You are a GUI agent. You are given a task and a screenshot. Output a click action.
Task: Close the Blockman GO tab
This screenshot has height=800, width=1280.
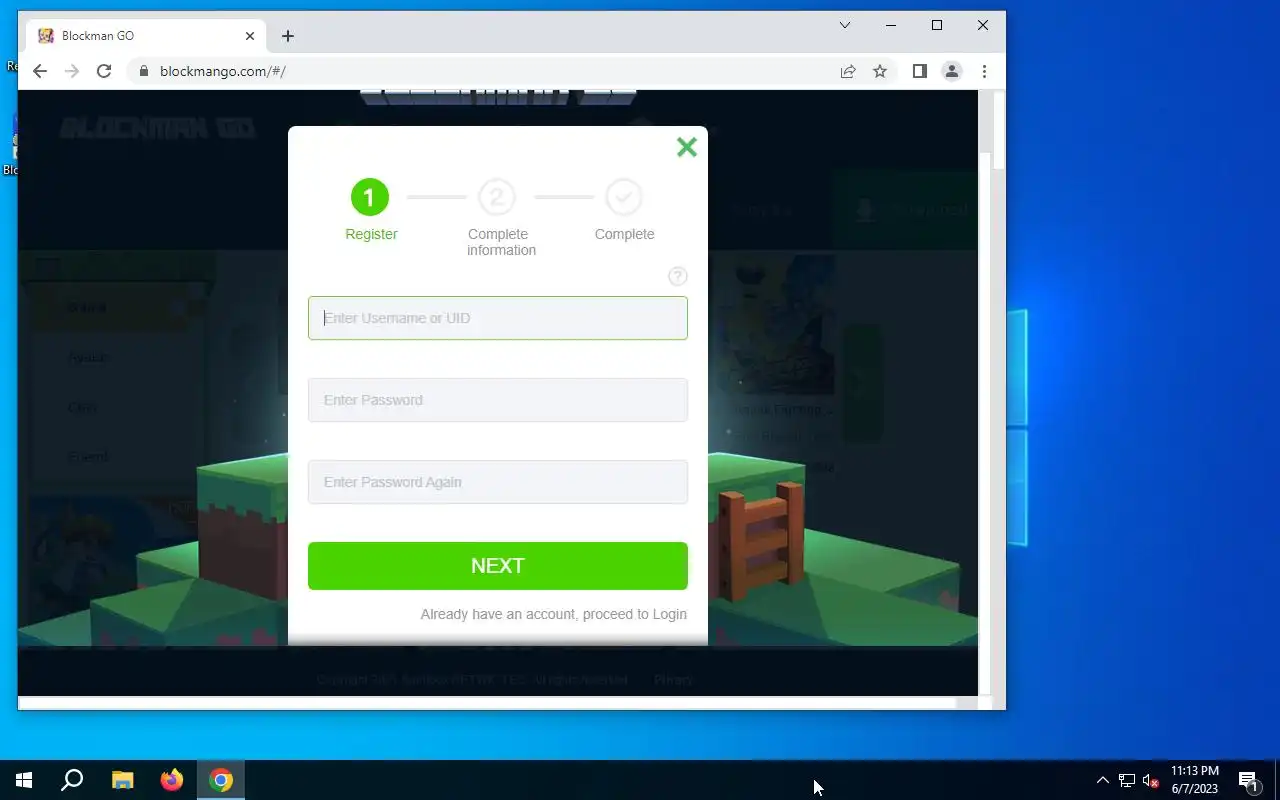(x=250, y=36)
